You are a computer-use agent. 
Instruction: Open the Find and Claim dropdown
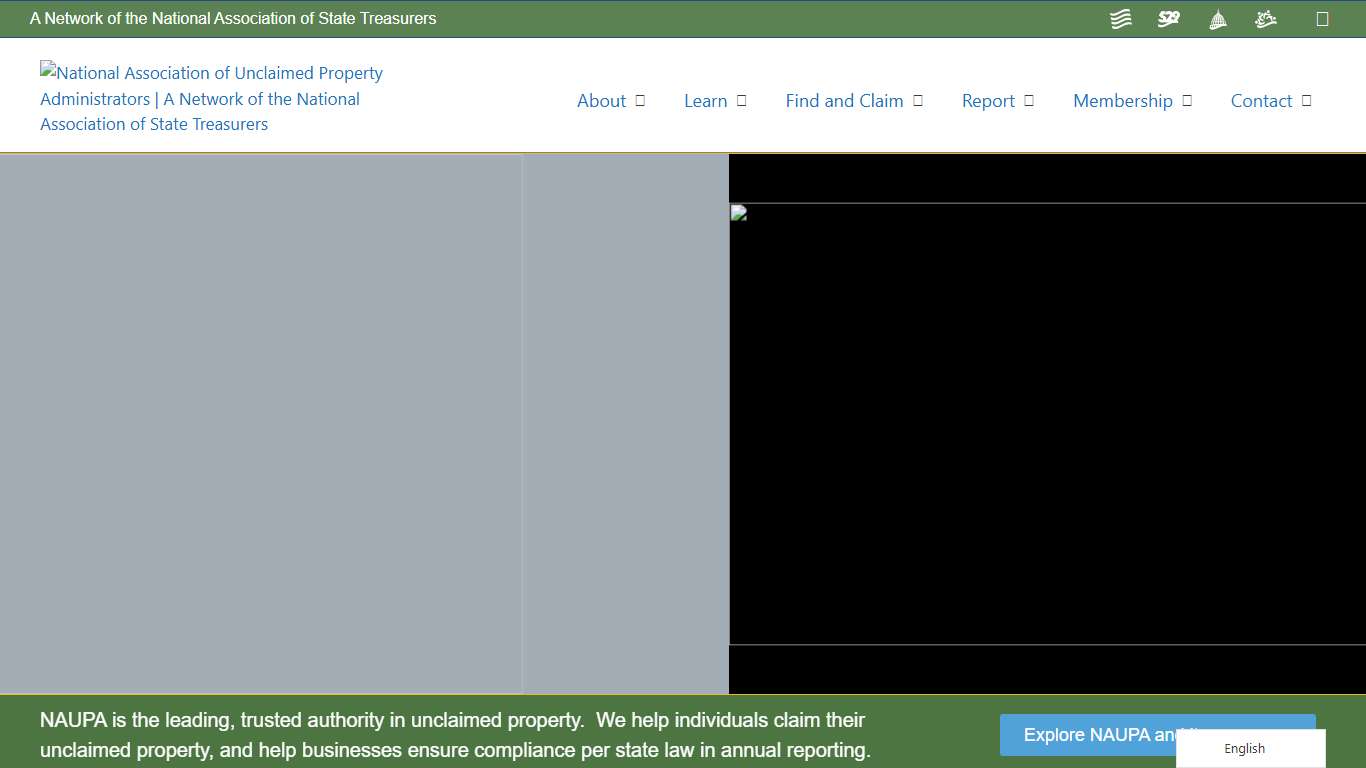coord(918,100)
